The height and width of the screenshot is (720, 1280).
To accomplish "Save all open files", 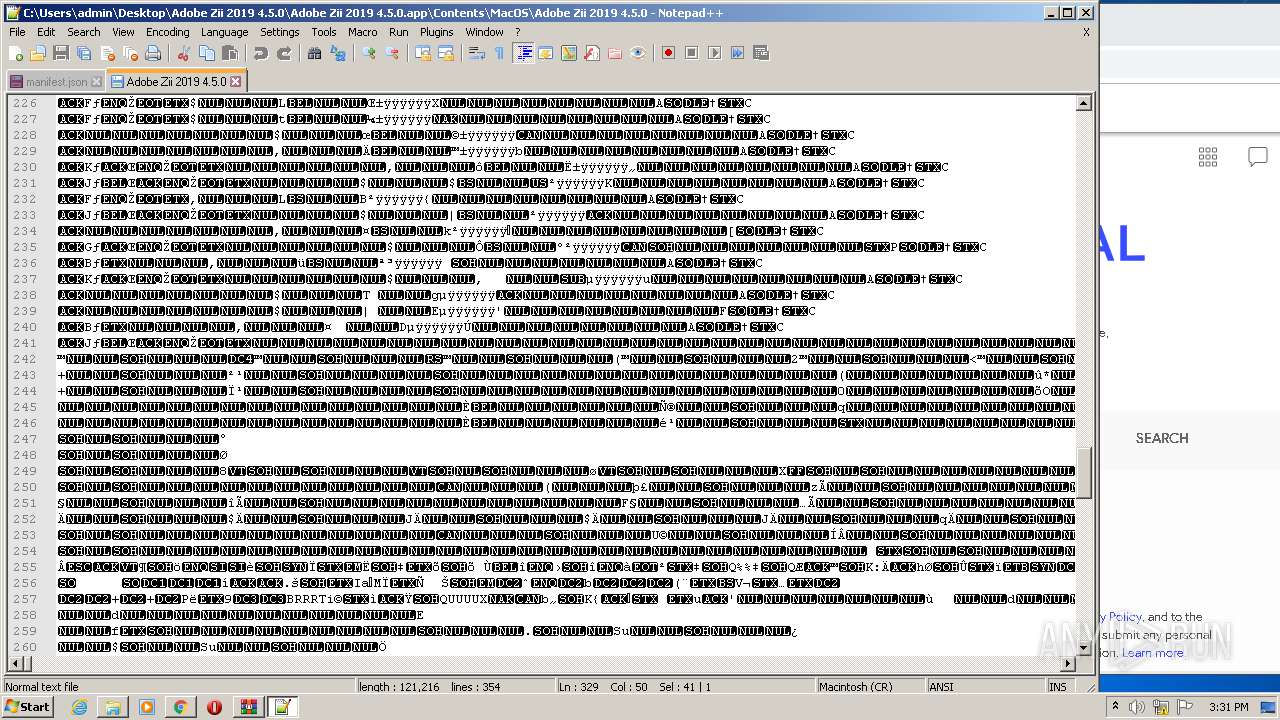I will [x=84, y=53].
